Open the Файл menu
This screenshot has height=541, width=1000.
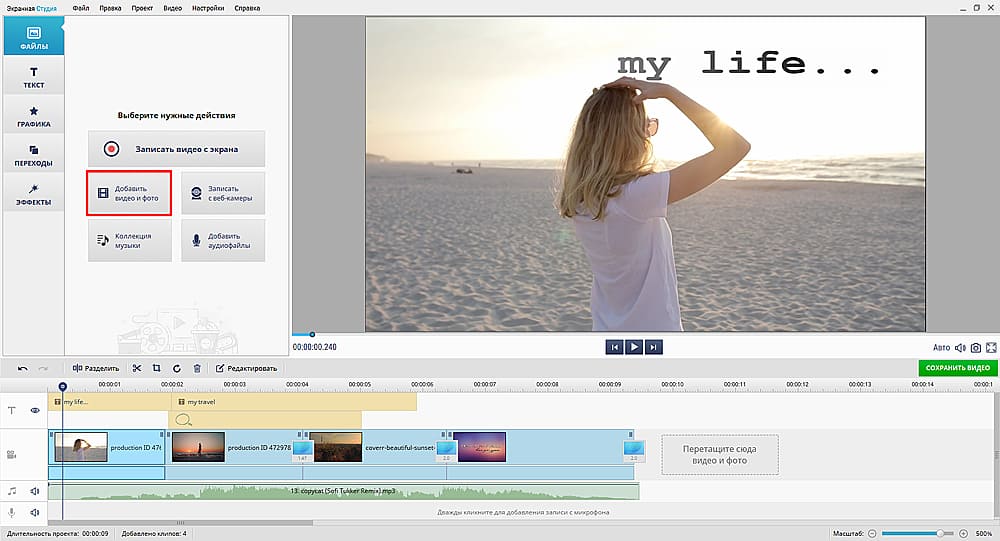click(81, 8)
